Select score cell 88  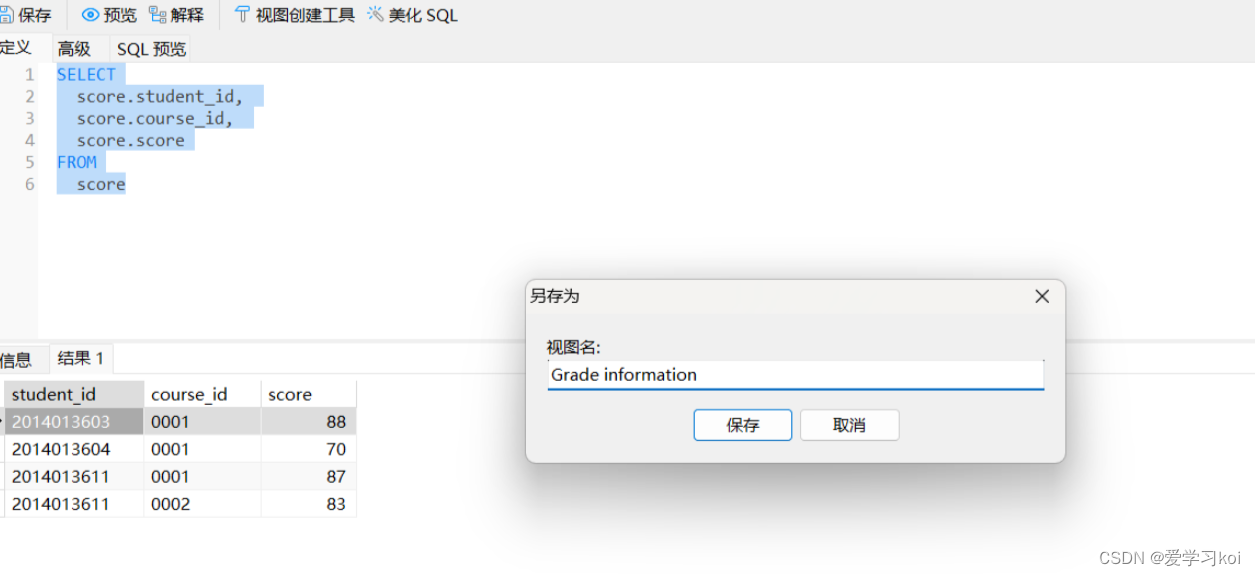(309, 422)
